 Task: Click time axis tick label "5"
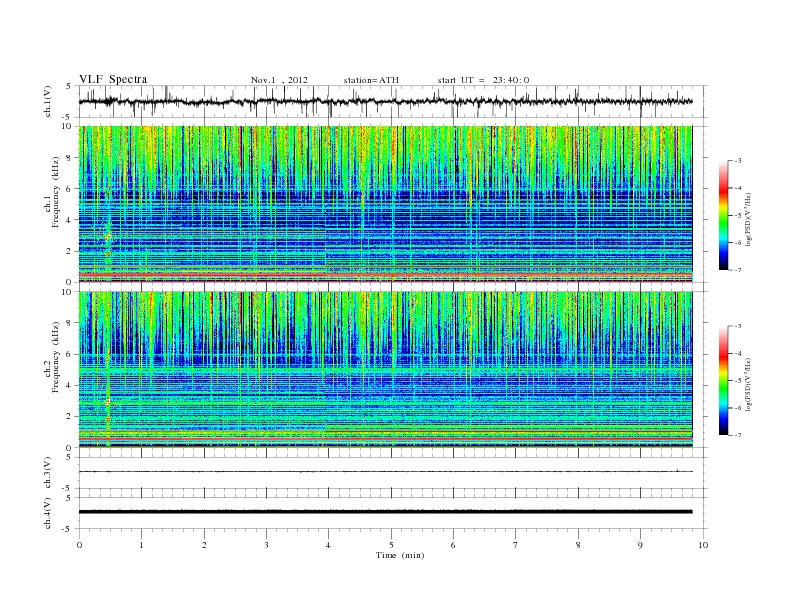click(391, 545)
